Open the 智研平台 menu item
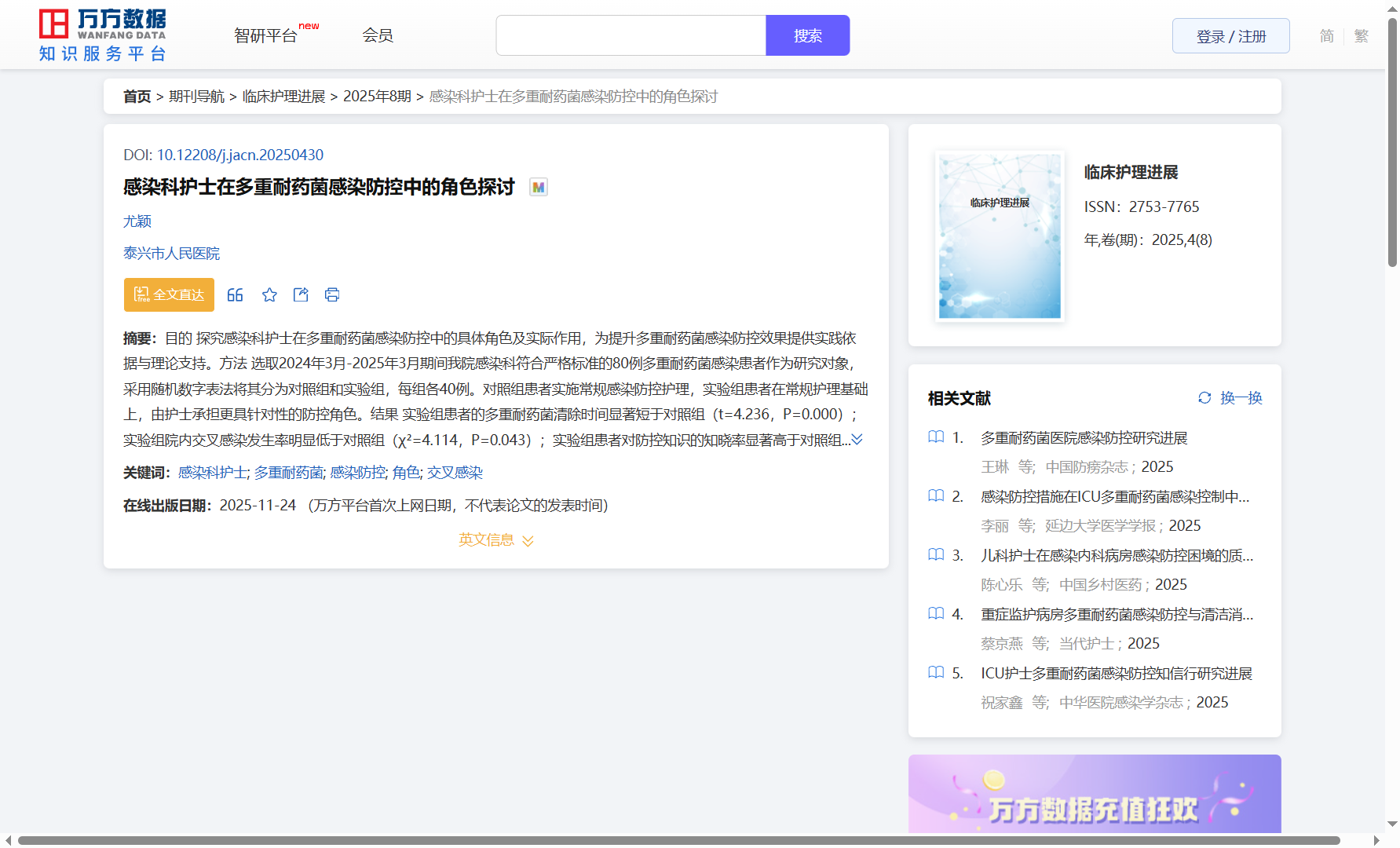1400x848 pixels. [265, 35]
